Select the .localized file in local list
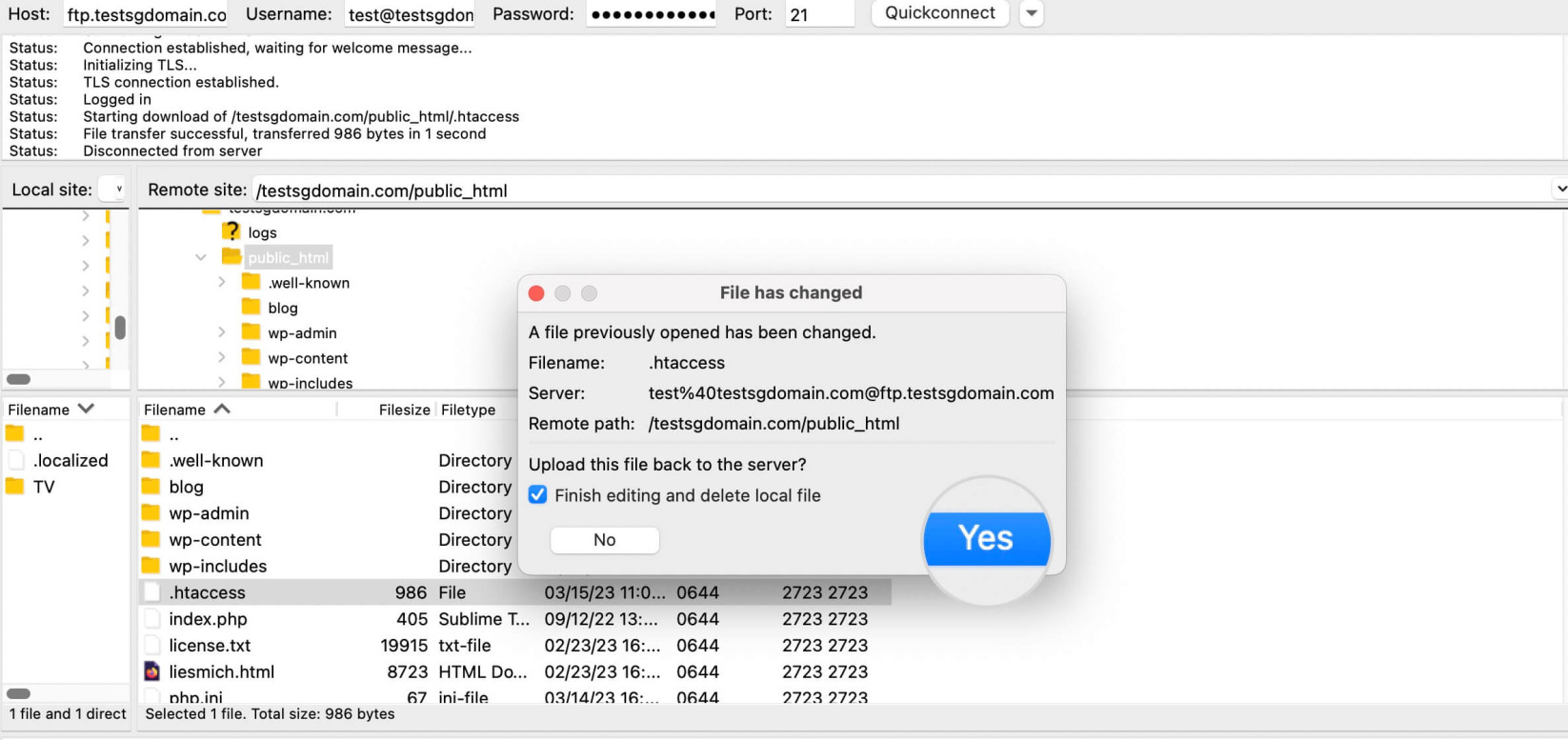 pos(70,460)
